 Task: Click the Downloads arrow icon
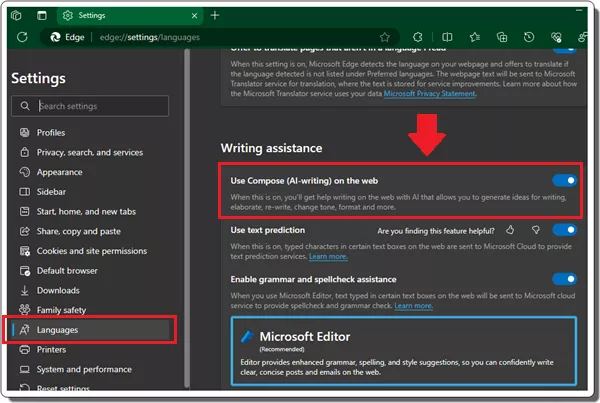coord(24,290)
